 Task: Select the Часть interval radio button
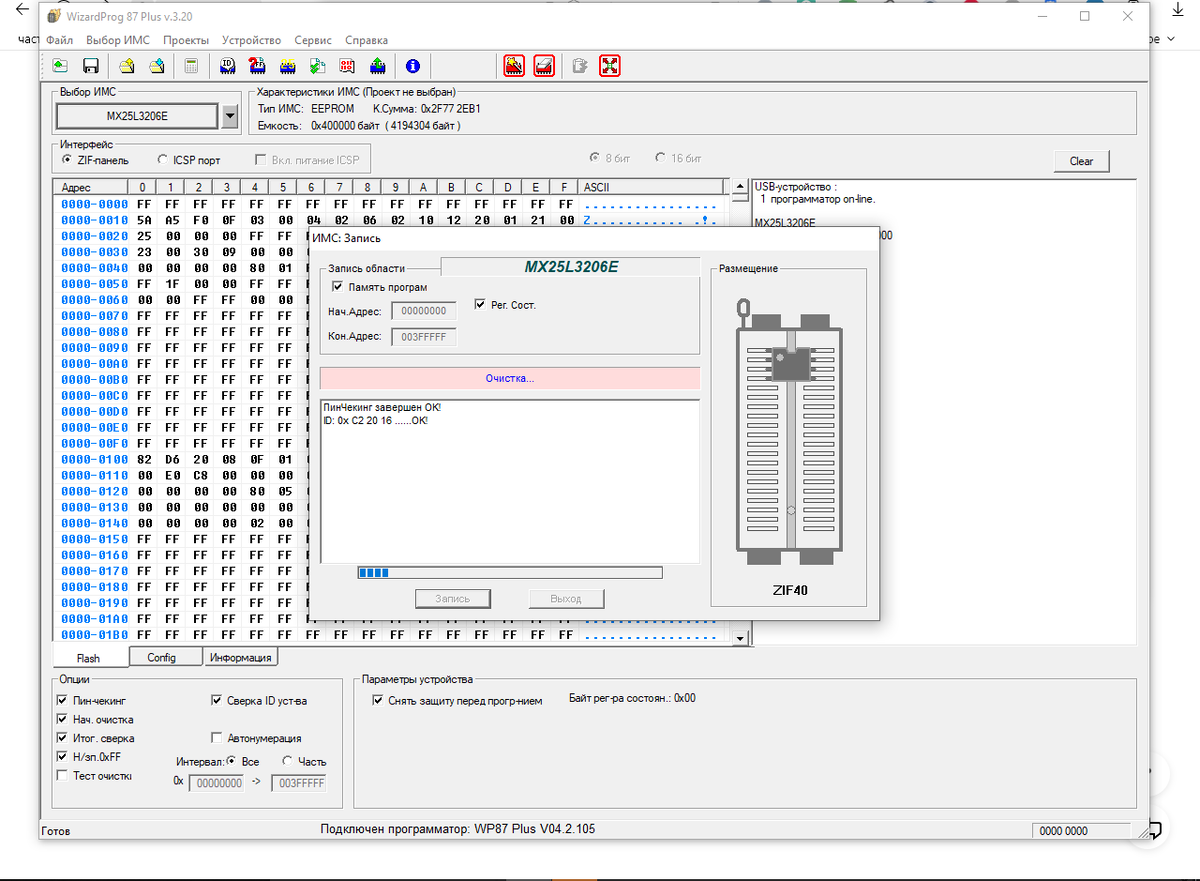coord(287,761)
